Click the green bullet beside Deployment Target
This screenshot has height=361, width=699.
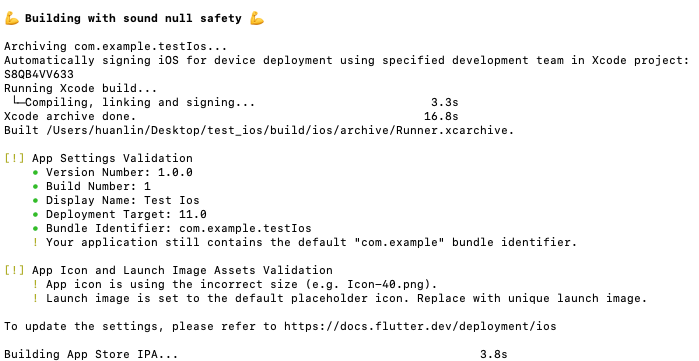click(36, 214)
